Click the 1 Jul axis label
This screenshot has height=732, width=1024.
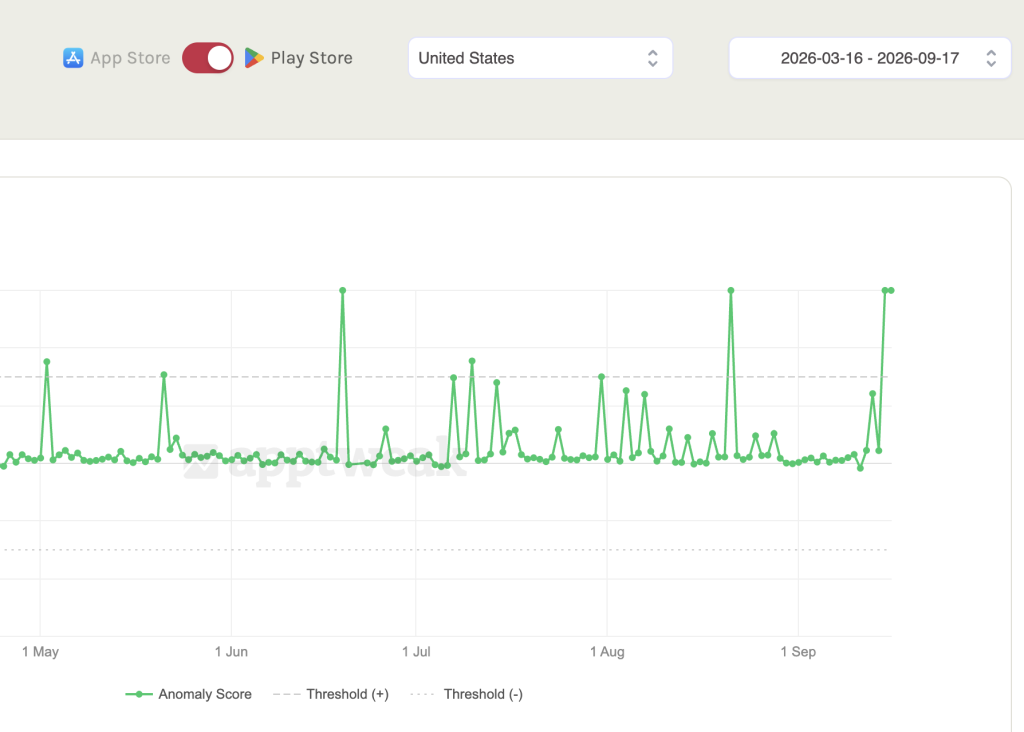click(x=416, y=652)
